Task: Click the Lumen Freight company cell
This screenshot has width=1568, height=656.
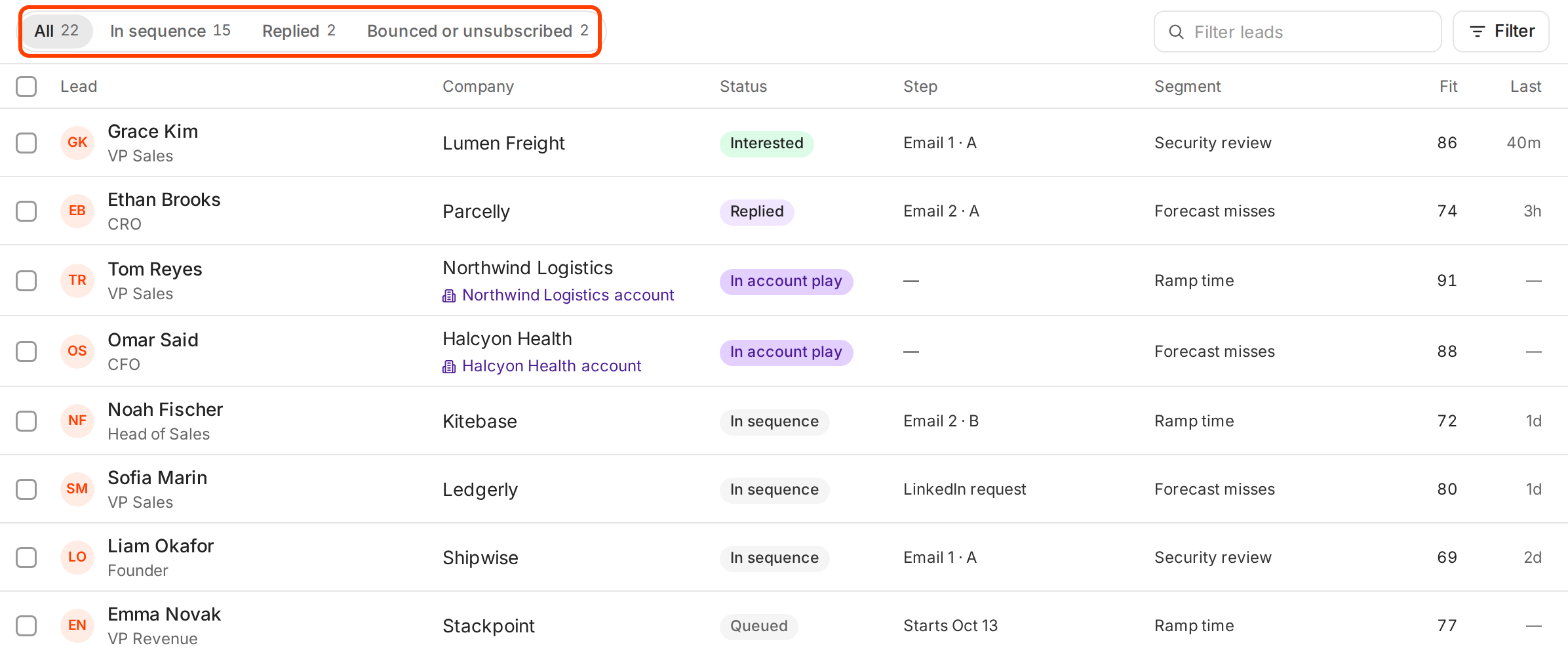Action: point(503,143)
